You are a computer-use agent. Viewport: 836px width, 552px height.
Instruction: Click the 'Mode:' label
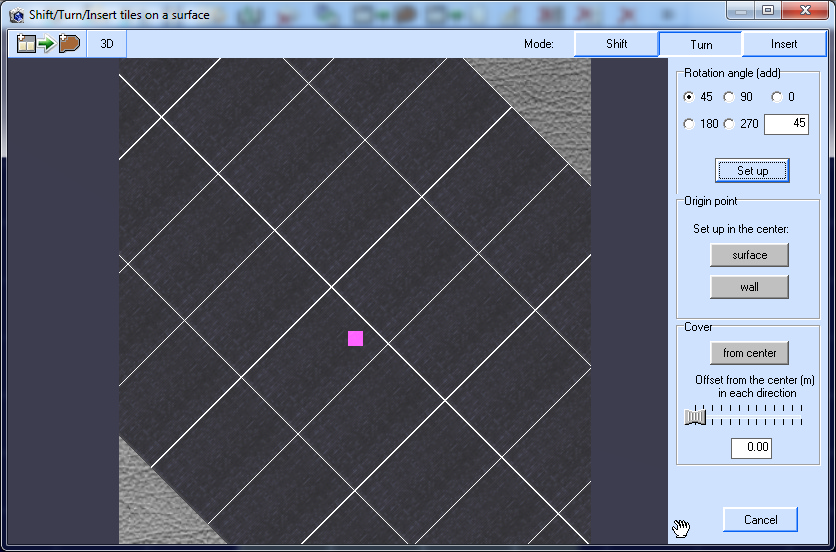click(x=538, y=44)
